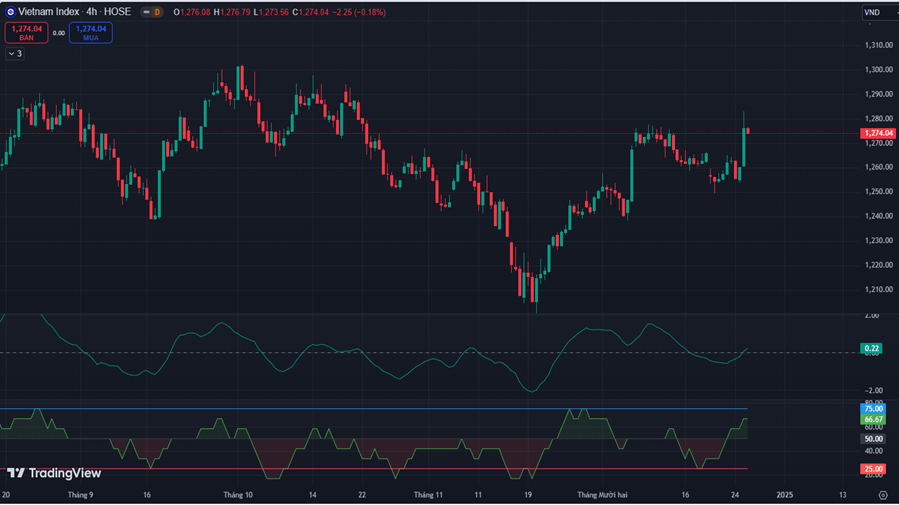Click the Tháng Mười hai time axis label

[x=602, y=494]
